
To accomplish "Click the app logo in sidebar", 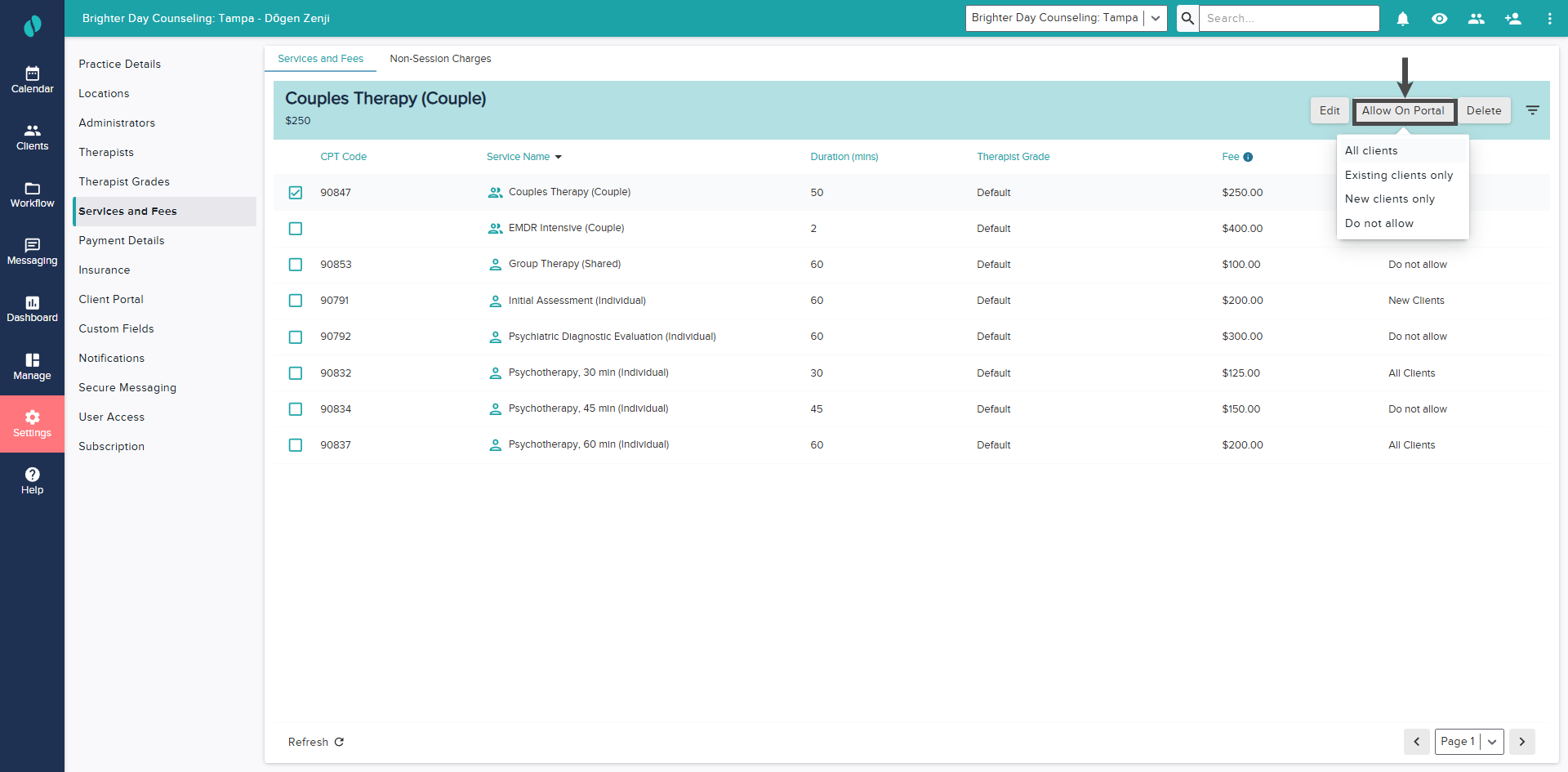I will pos(32,26).
